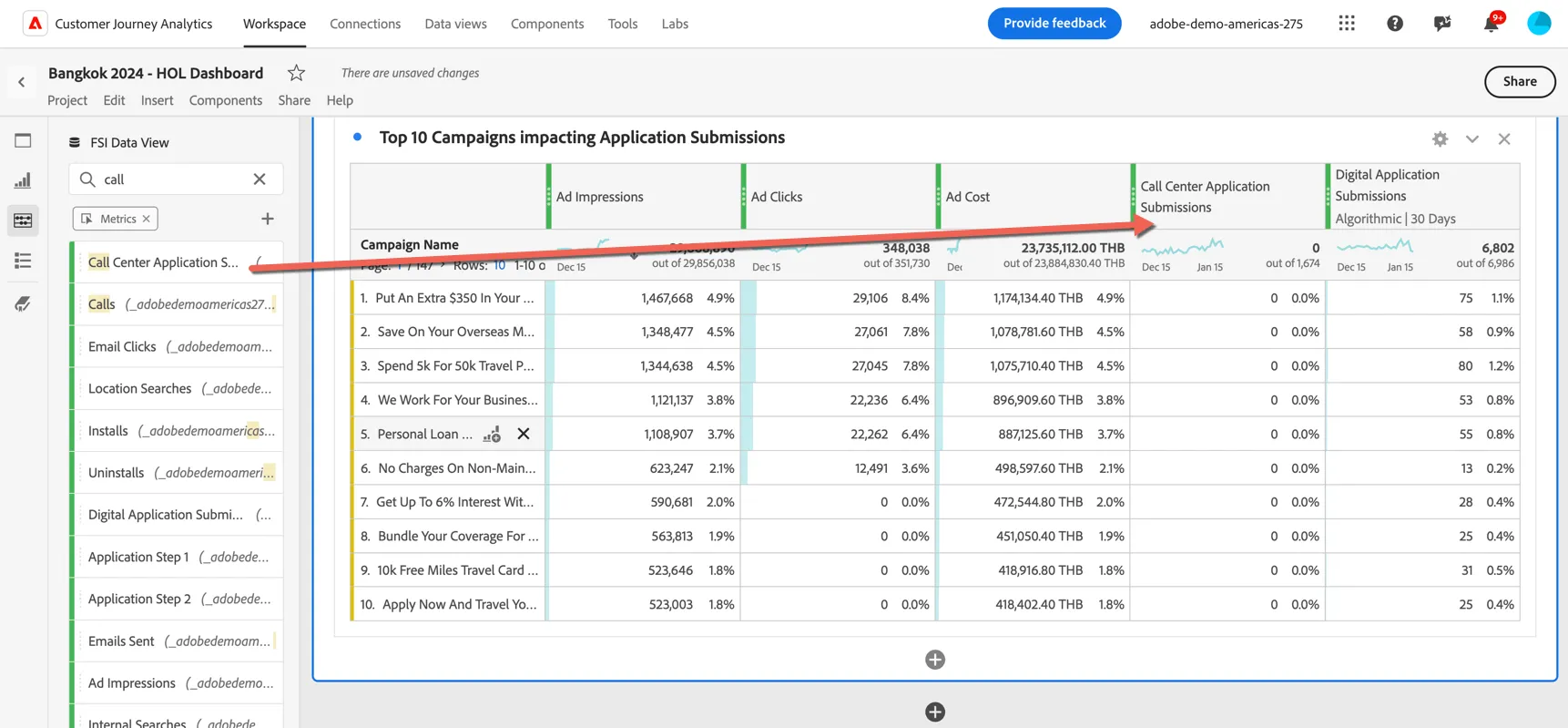Click the X on Personal Loan row

coord(524,434)
